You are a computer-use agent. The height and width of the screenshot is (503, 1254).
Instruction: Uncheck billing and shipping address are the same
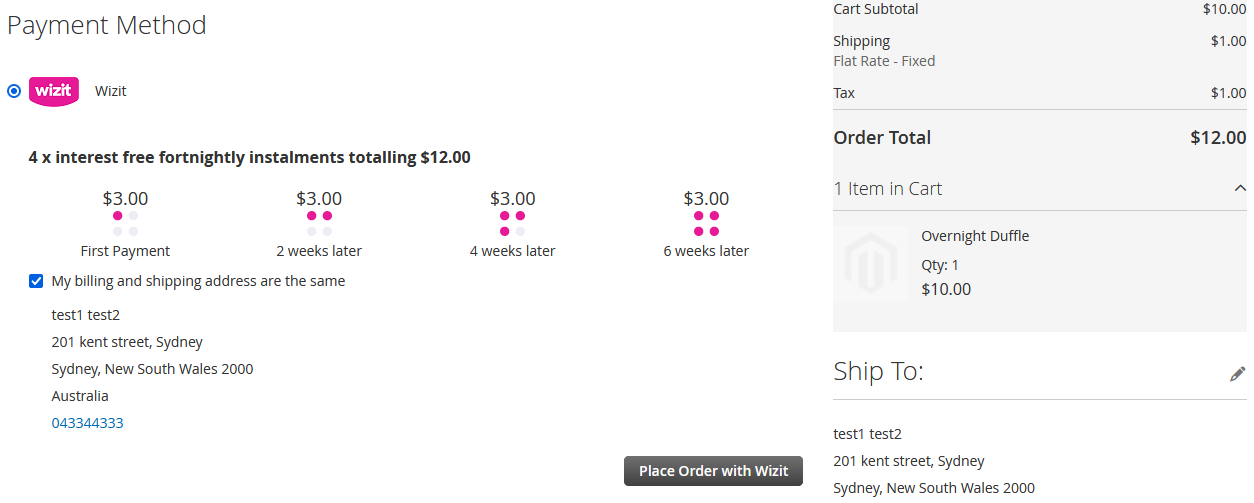coord(36,281)
